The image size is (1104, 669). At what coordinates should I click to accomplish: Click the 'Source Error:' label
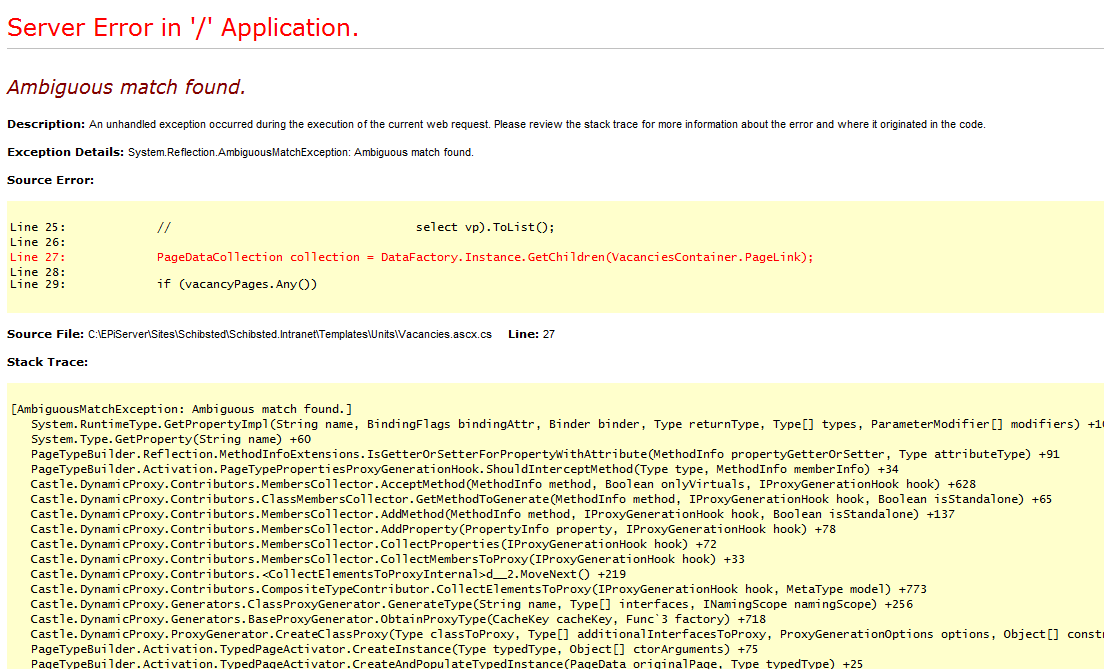point(50,180)
